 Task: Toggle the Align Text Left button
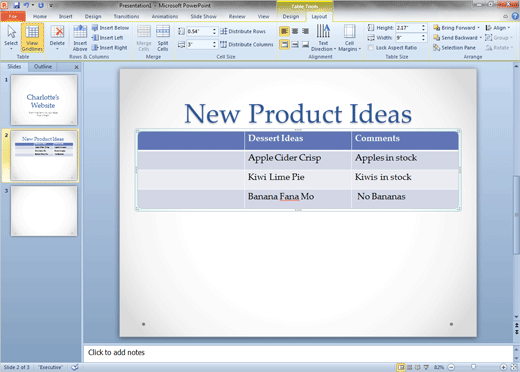click(x=284, y=31)
